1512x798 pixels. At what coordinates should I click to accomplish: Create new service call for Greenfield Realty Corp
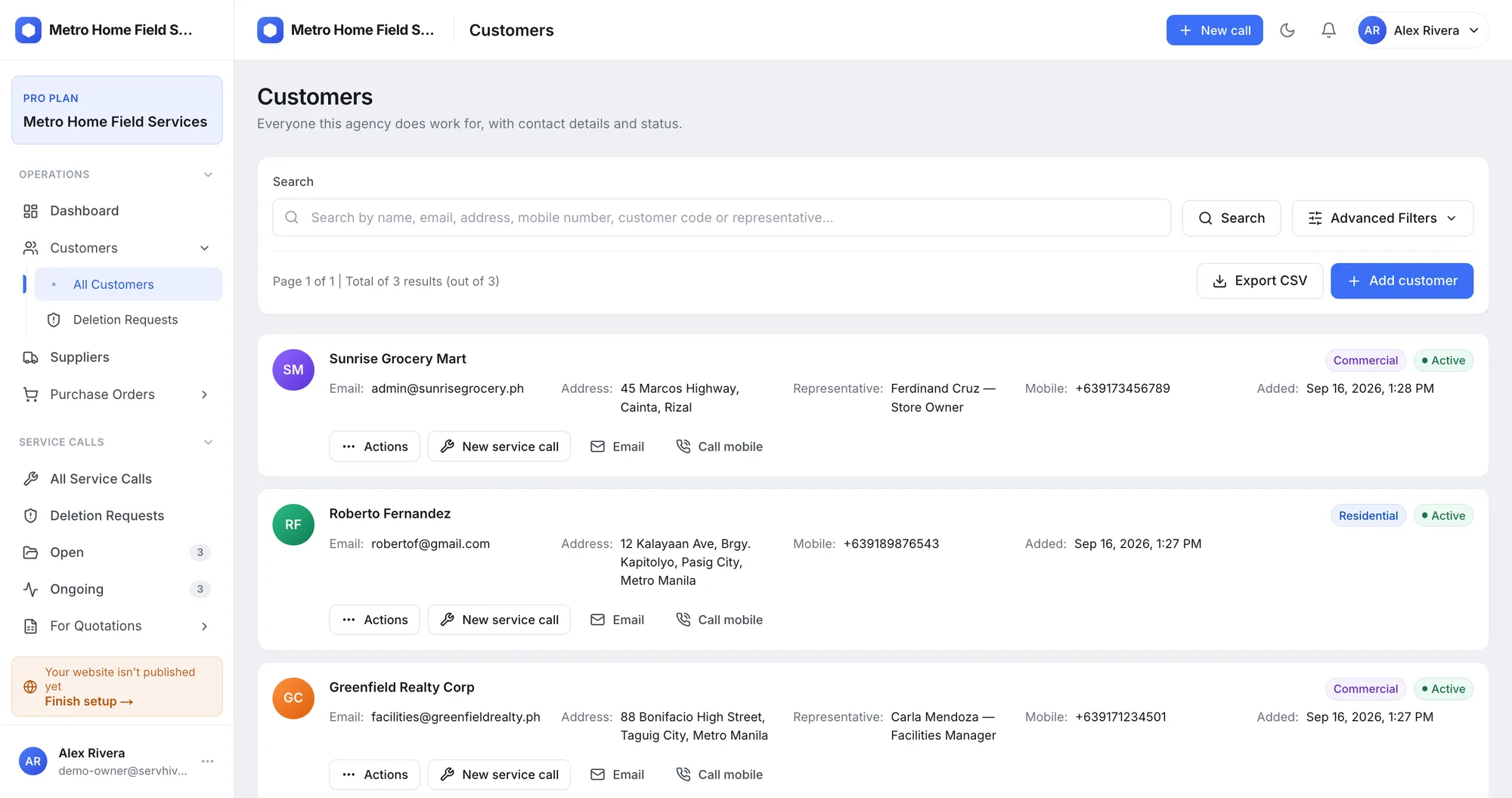pyautogui.click(x=499, y=775)
